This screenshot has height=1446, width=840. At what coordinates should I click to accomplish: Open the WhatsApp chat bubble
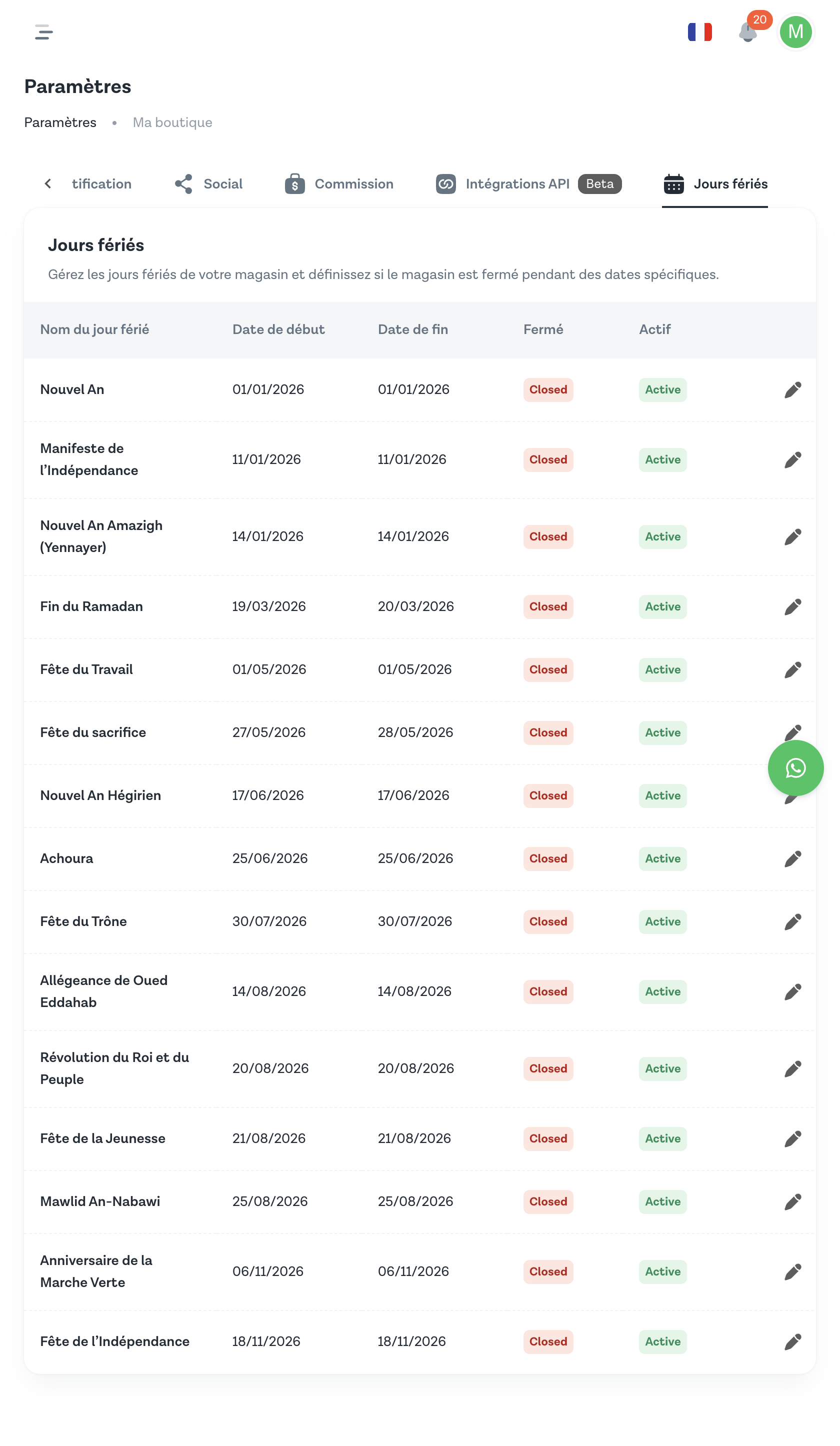click(795, 768)
